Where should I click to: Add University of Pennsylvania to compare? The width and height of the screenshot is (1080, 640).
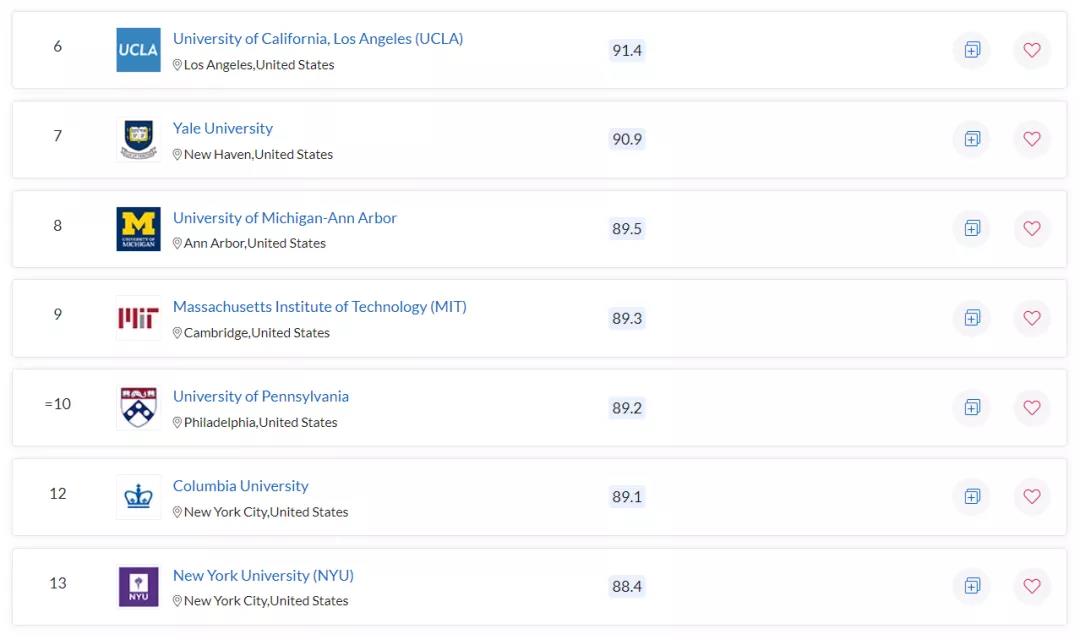click(972, 407)
